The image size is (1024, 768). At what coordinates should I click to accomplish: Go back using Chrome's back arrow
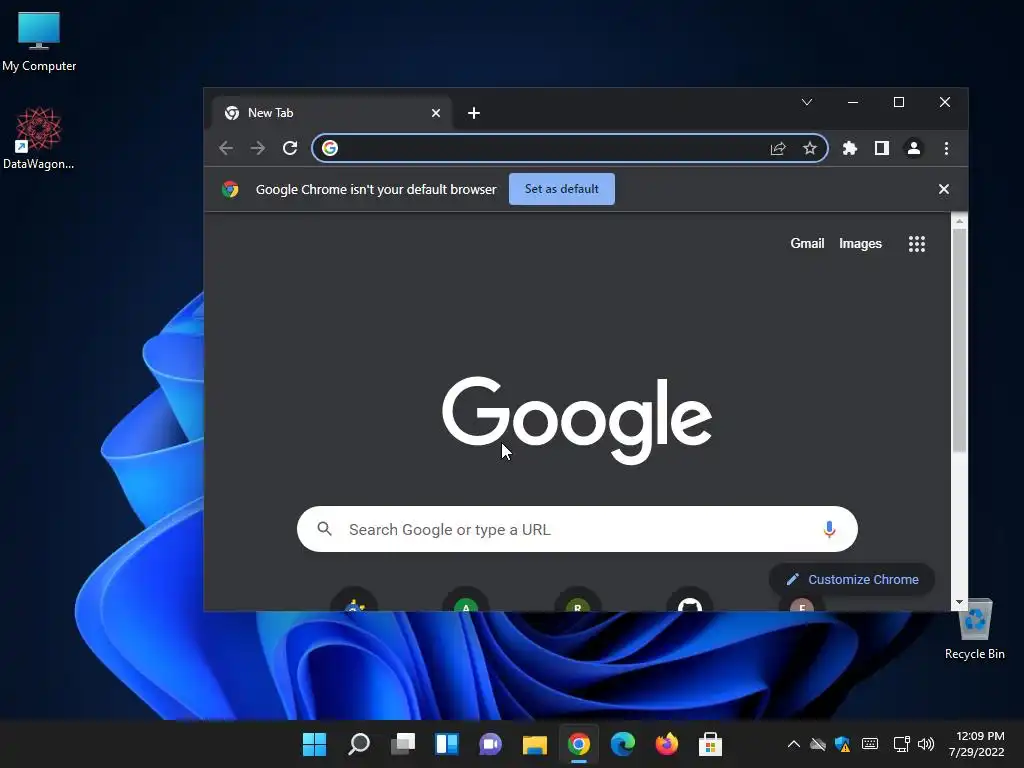click(x=226, y=148)
